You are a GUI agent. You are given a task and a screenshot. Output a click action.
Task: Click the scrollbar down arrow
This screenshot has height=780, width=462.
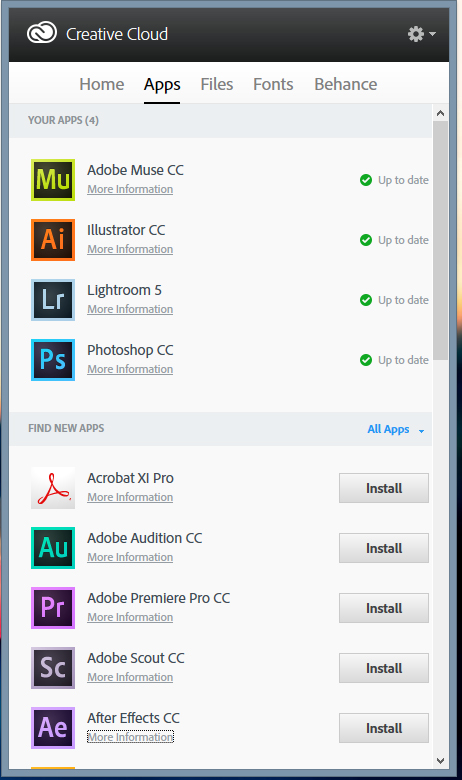point(440,761)
